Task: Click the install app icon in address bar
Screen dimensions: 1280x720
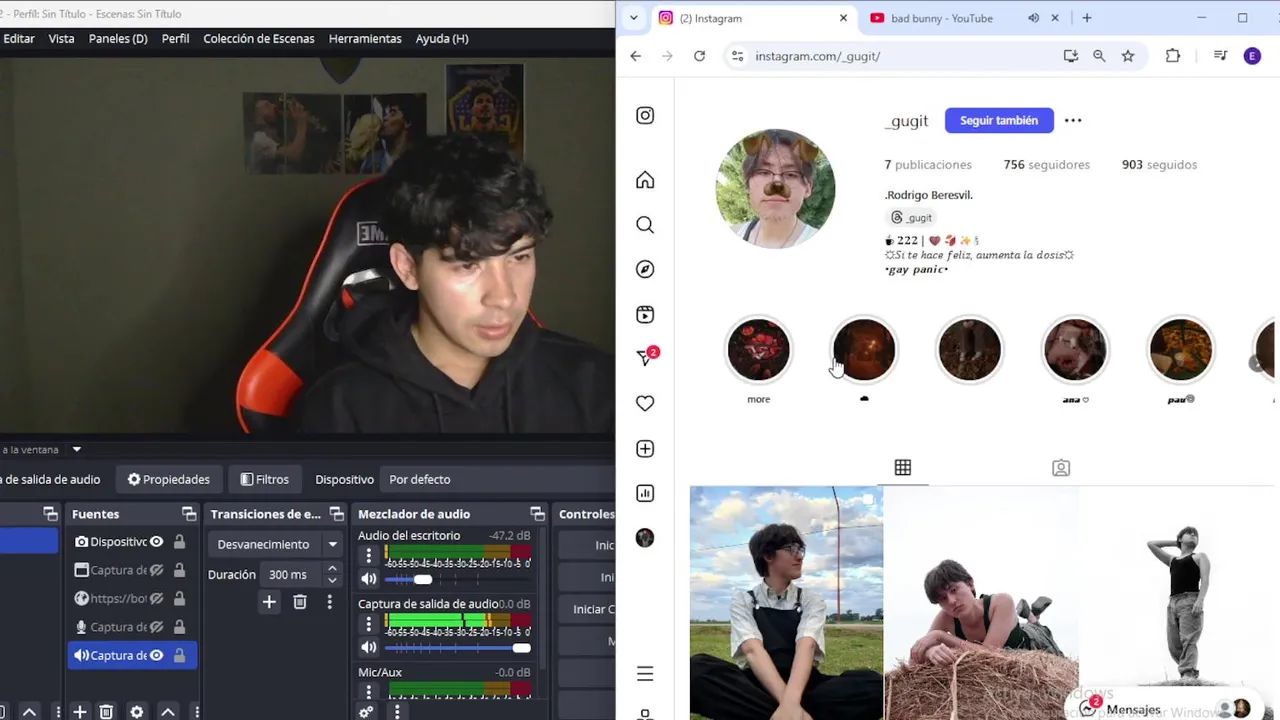Action: 1071,56
